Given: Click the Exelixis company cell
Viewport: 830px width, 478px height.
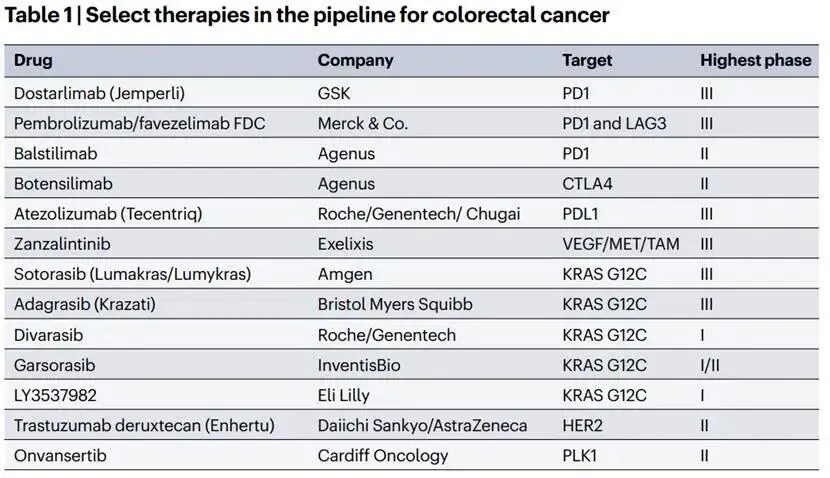Looking at the screenshot, I should coord(346,244).
